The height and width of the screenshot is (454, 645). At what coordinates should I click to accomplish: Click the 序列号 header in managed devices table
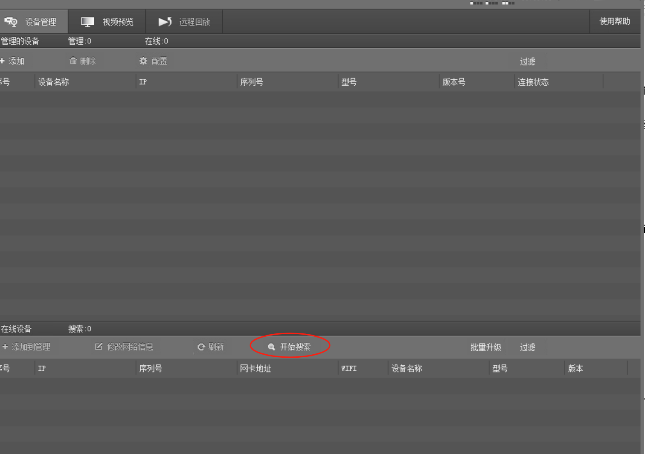(250, 82)
